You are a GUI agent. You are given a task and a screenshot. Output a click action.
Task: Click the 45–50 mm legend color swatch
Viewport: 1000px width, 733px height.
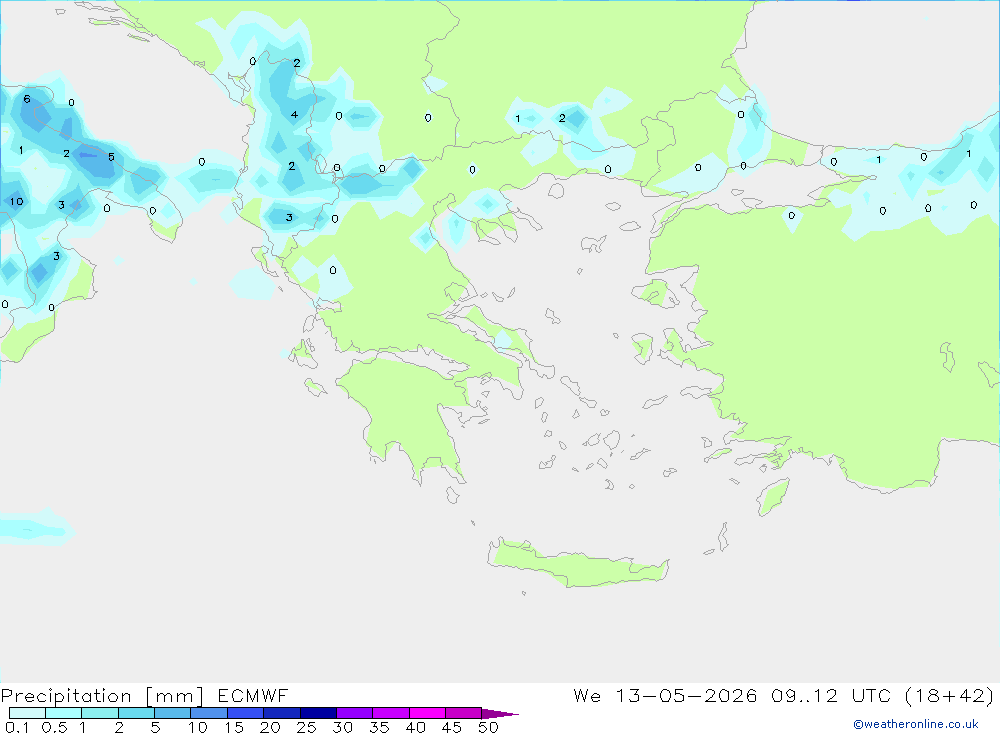(x=464, y=713)
